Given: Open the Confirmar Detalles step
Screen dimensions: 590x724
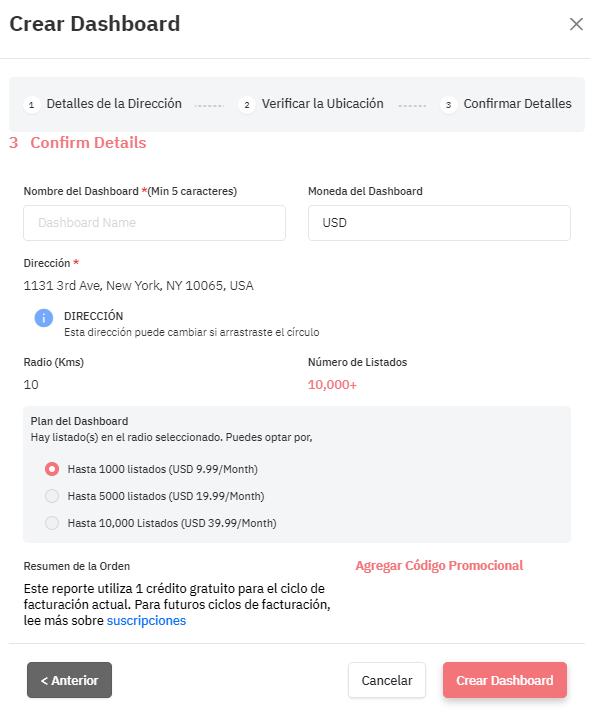Looking at the screenshot, I should (517, 103).
